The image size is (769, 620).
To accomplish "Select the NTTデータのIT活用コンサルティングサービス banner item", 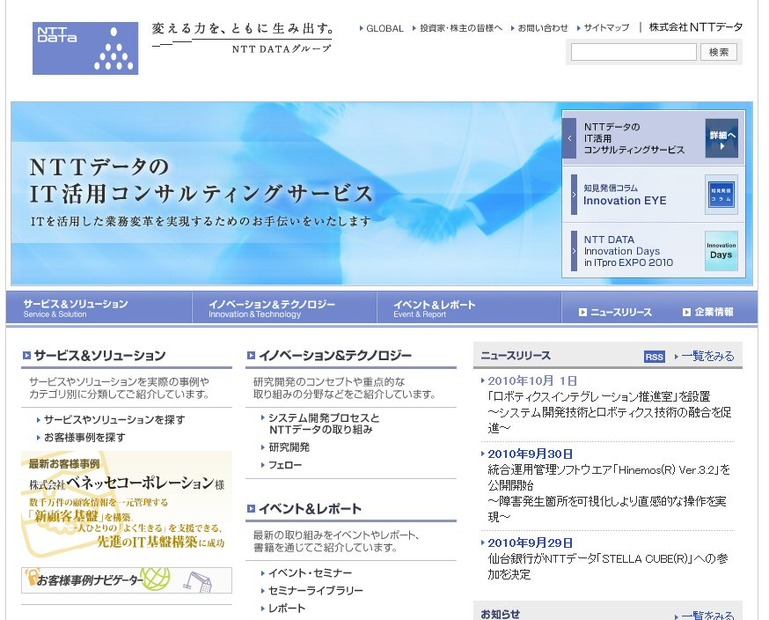I will click(652, 138).
